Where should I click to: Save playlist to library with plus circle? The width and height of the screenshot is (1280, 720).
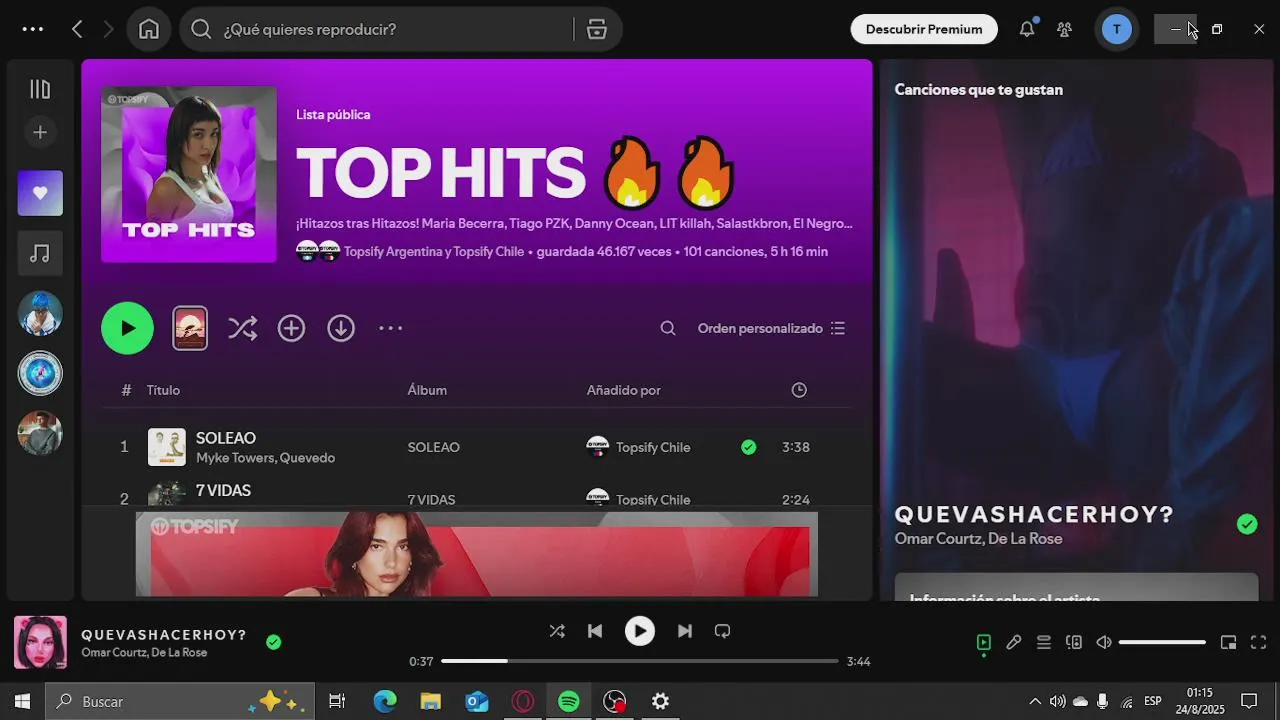(x=291, y=328)
